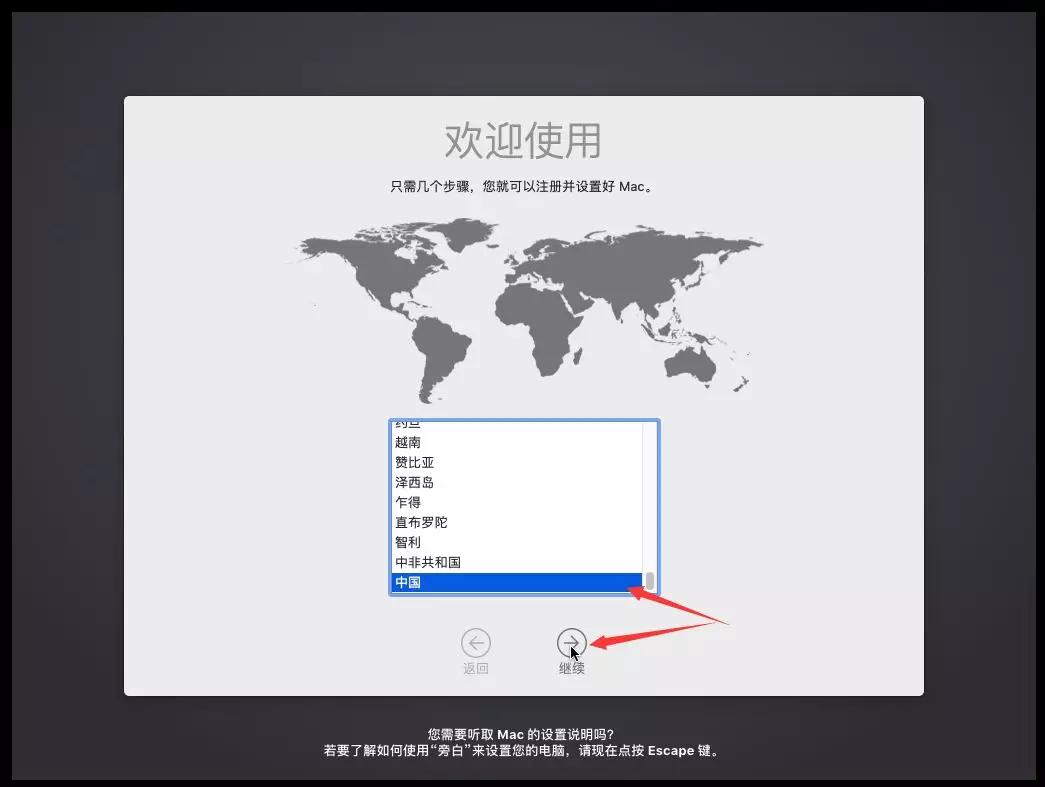Choose 泽西岛 from the region list
Screen dimensions: 1045x787
pos(517,482)
